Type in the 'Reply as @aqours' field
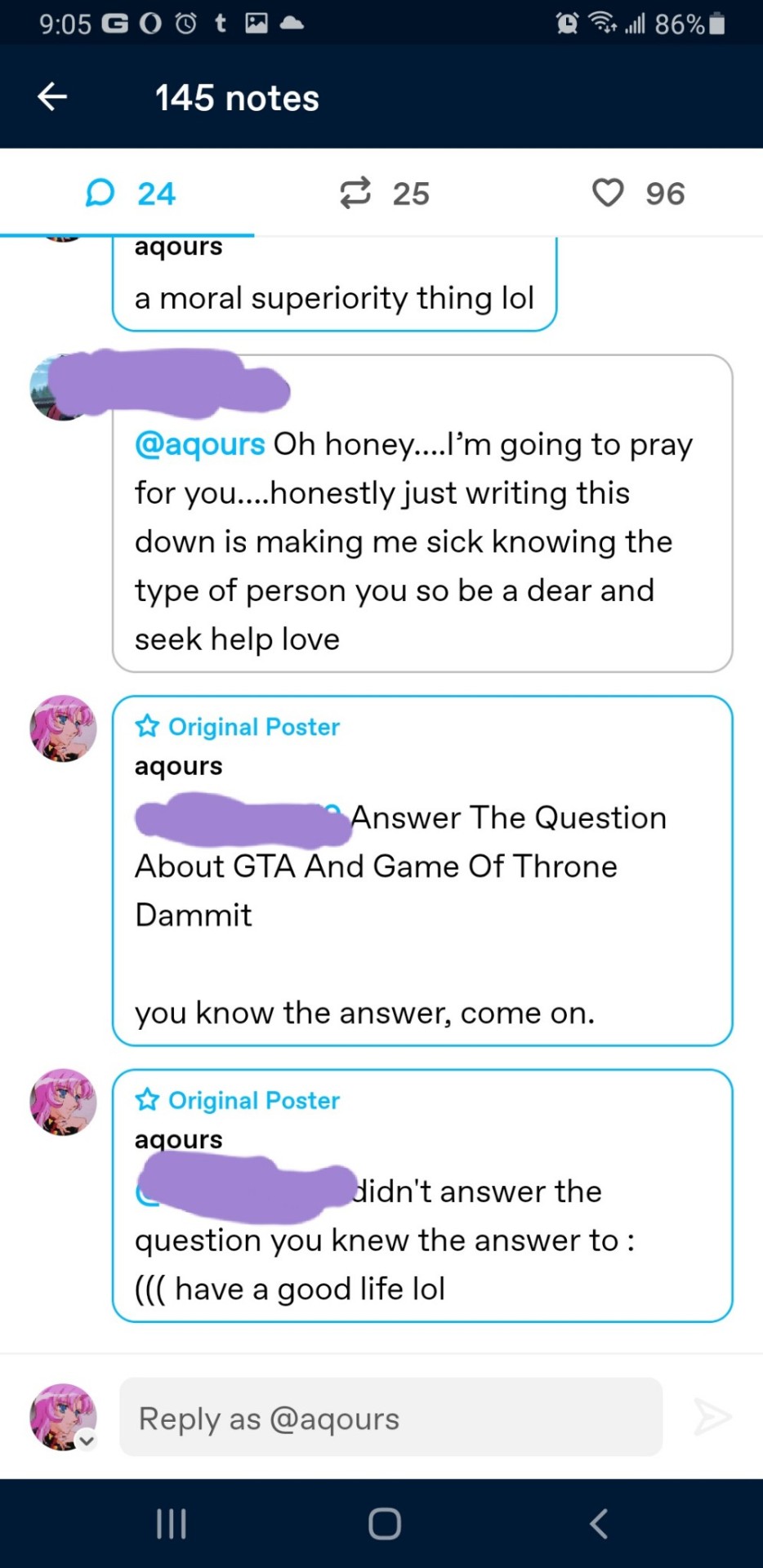 click(x=390, y=1418)
